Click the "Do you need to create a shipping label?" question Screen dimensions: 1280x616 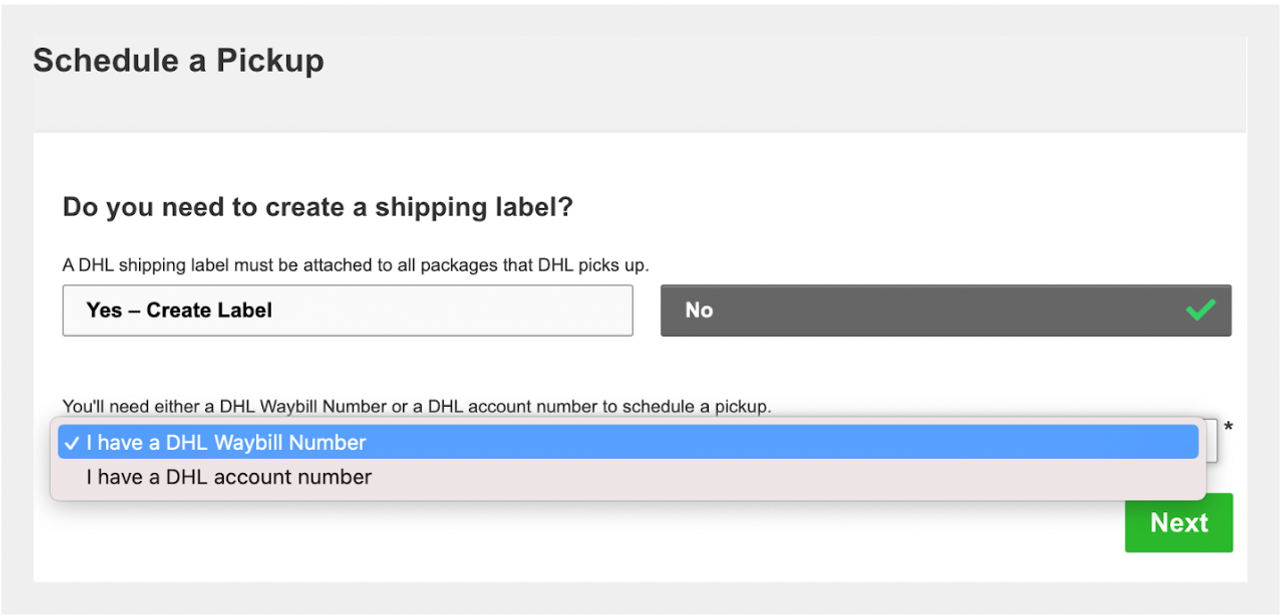pyautogui.click(x=318, y=207)
